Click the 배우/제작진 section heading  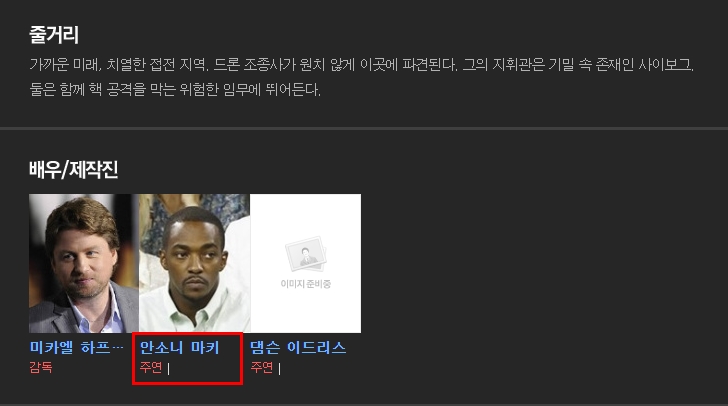73,169
